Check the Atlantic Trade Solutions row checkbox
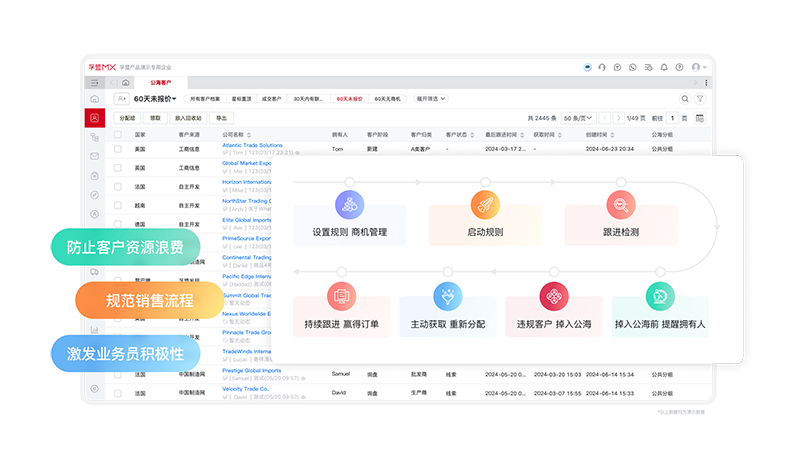This screenshot has height=459, width=794. (x=117, y=148)
